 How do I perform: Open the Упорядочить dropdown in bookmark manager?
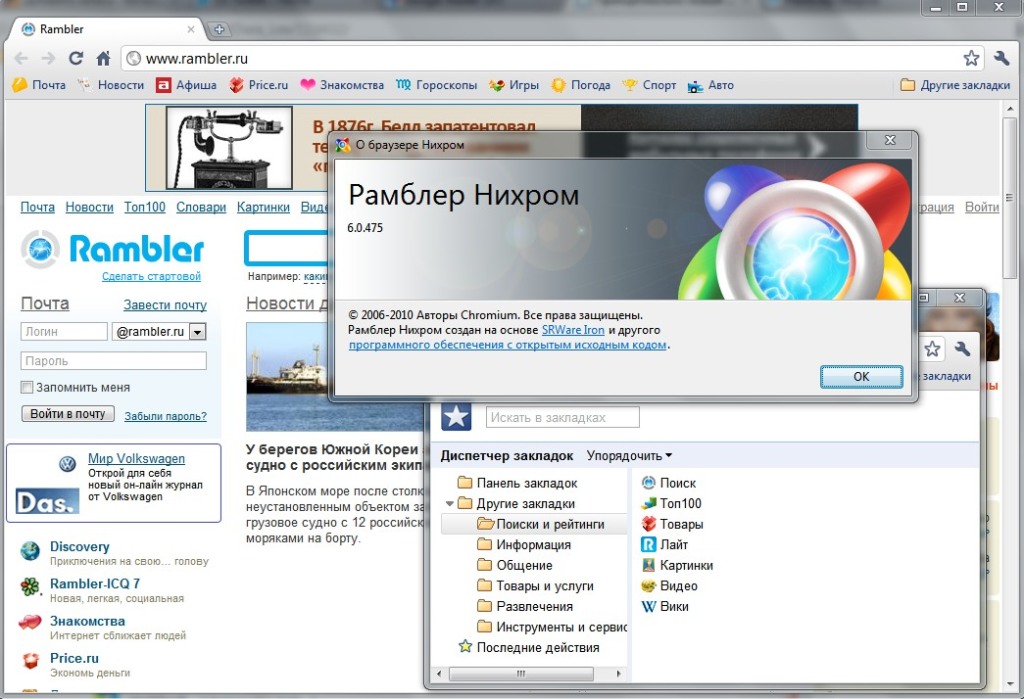629,455
